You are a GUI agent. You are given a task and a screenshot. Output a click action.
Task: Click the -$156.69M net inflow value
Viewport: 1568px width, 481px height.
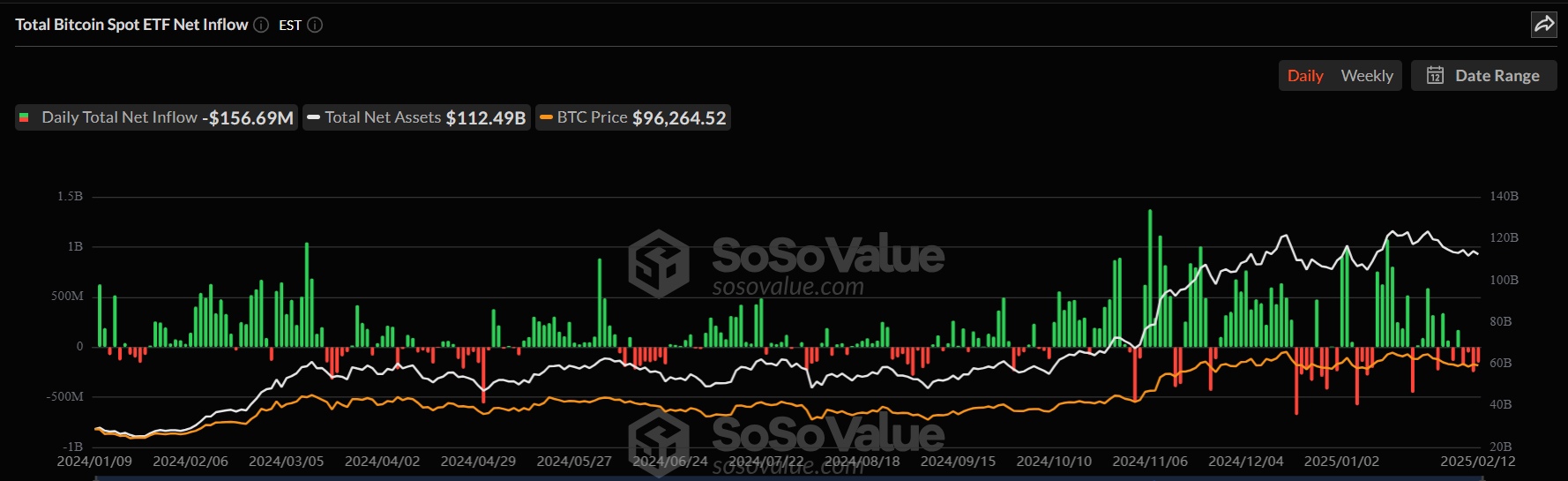248,118
